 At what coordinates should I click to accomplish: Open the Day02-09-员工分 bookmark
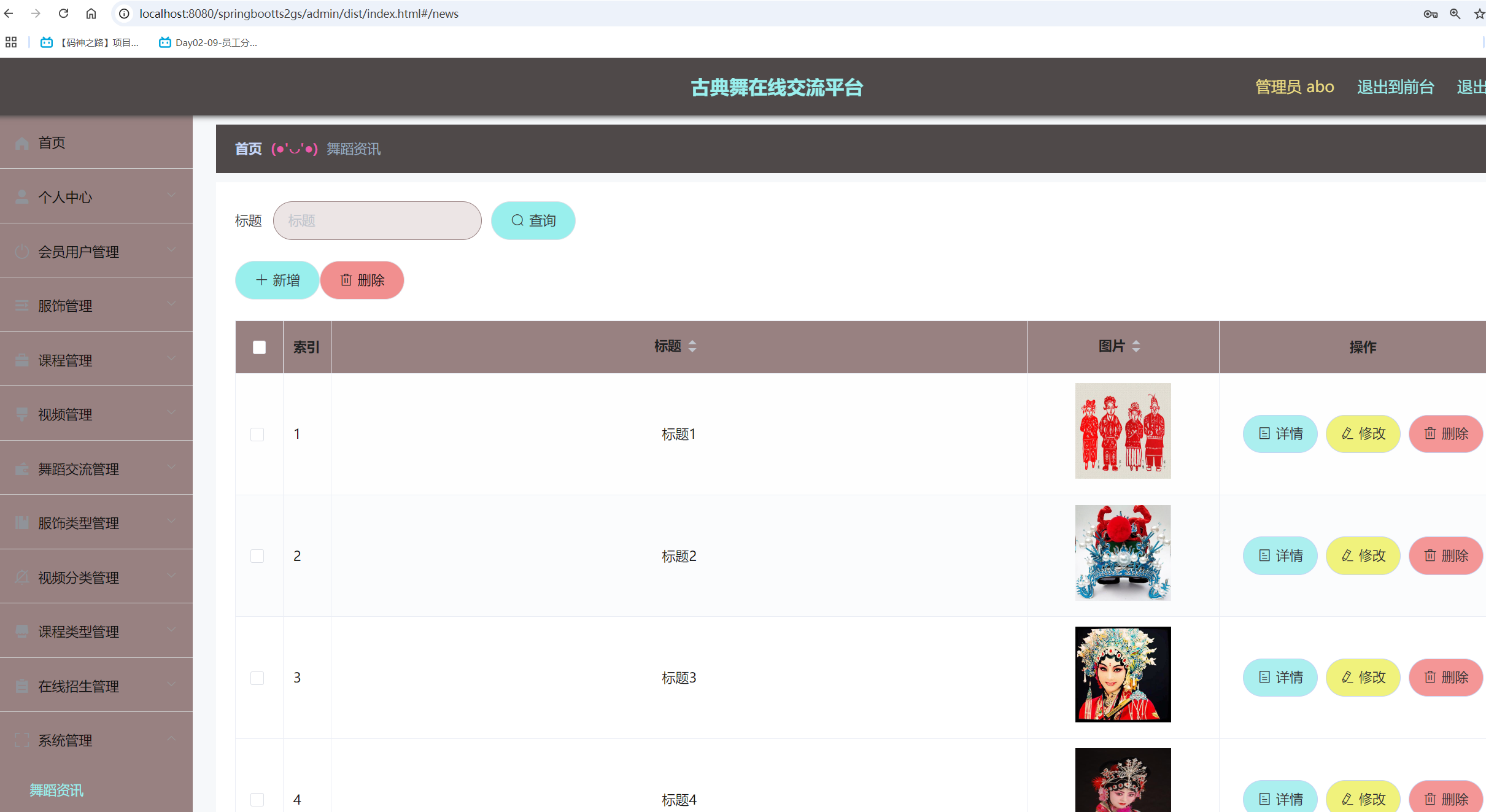(x=208, y=42)
